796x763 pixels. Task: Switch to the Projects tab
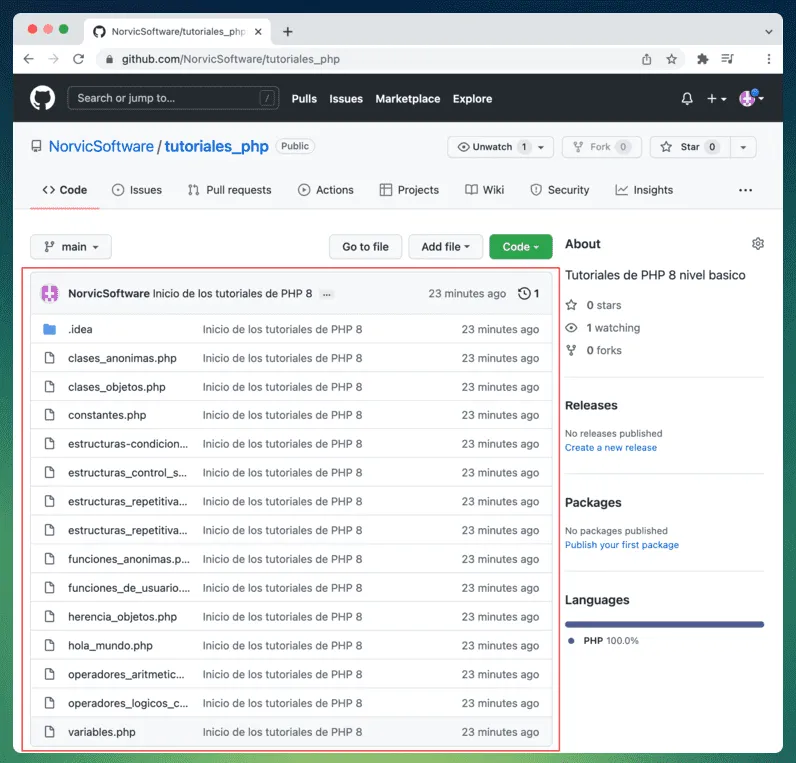409,190
